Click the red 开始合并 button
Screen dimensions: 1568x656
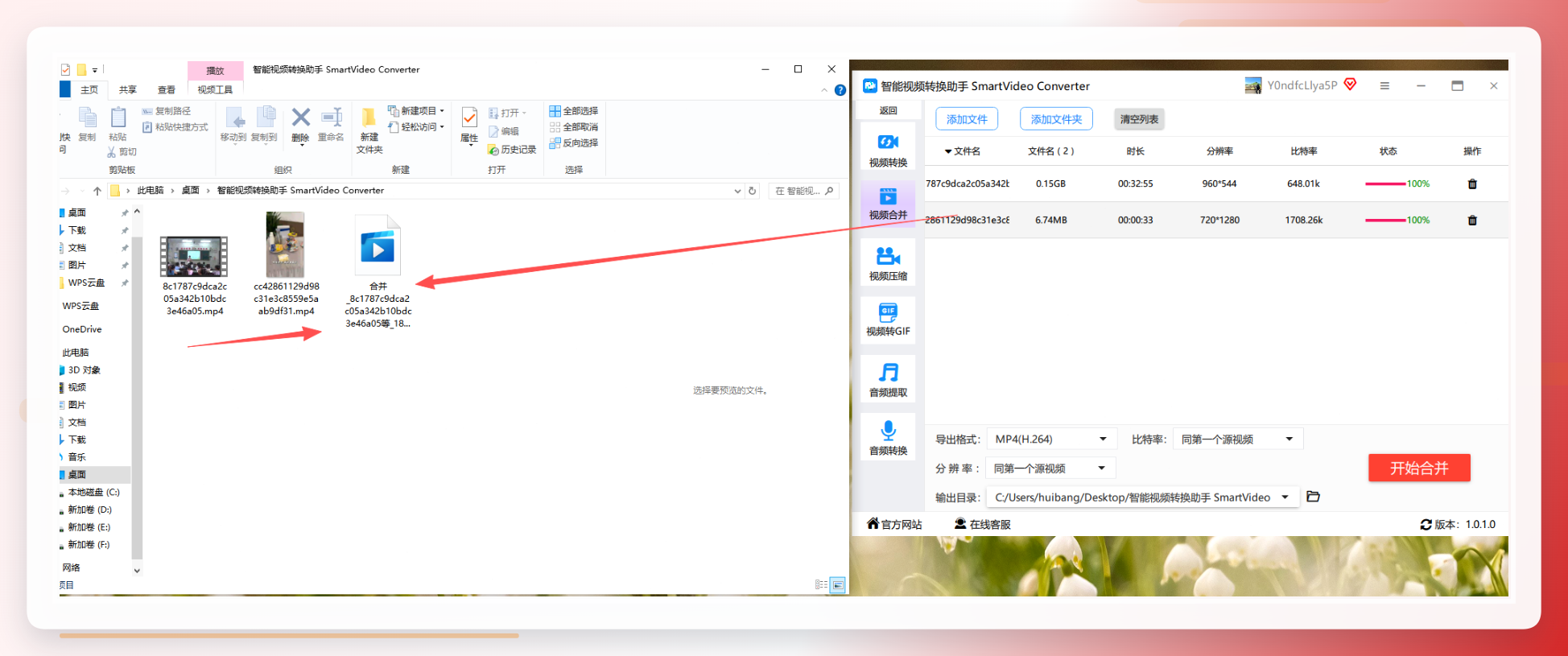tap(1419, 468)
